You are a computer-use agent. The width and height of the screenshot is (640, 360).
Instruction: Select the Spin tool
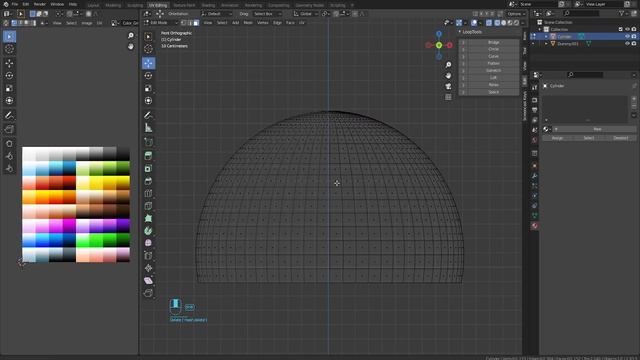click(x=148, y=231)
